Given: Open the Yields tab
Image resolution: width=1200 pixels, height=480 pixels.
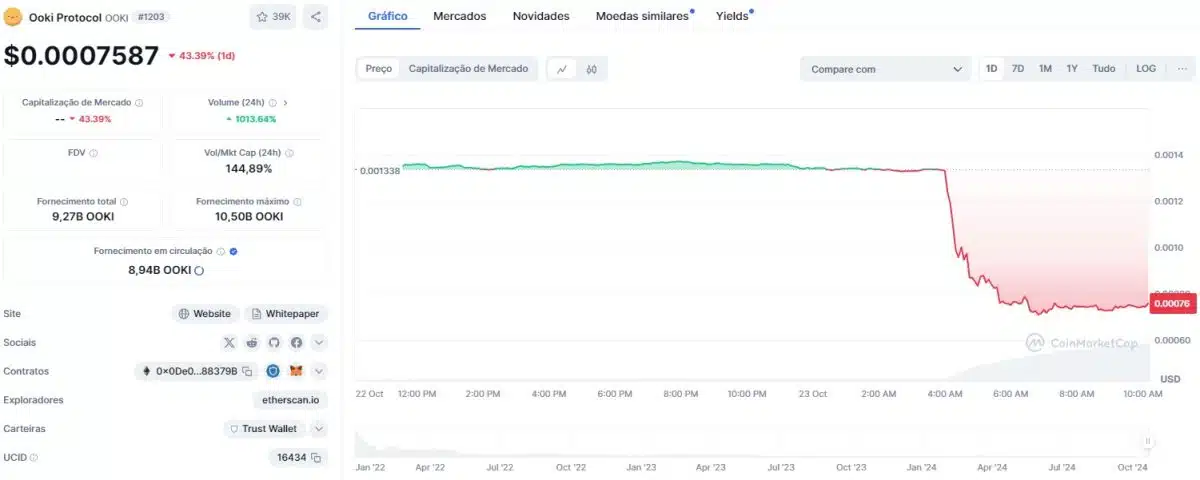Looking at the screenshot, I should pyautogui.click(x=733, y=16).
